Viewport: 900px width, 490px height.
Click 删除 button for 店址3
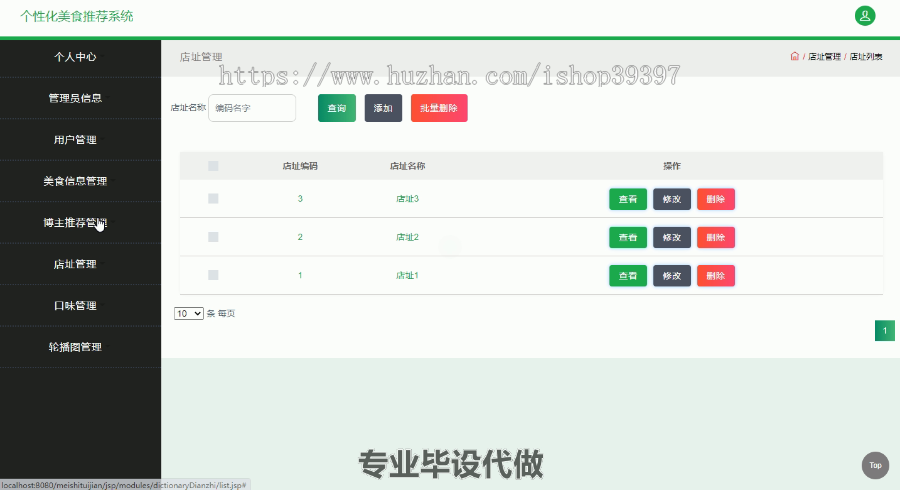pyautogui.click(x=716, y=199)
